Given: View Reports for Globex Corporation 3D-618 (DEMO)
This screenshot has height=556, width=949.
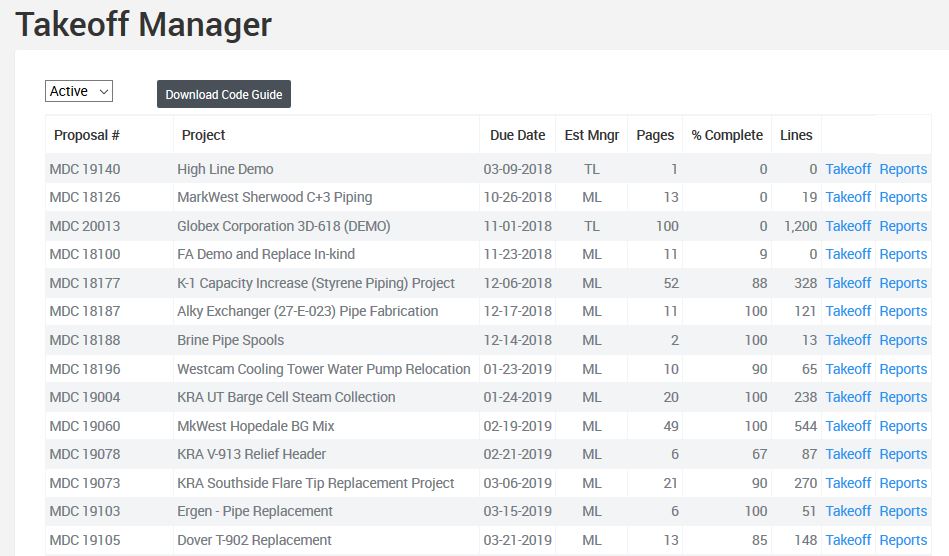Looking at the screenshot, I should pos(903,226).
